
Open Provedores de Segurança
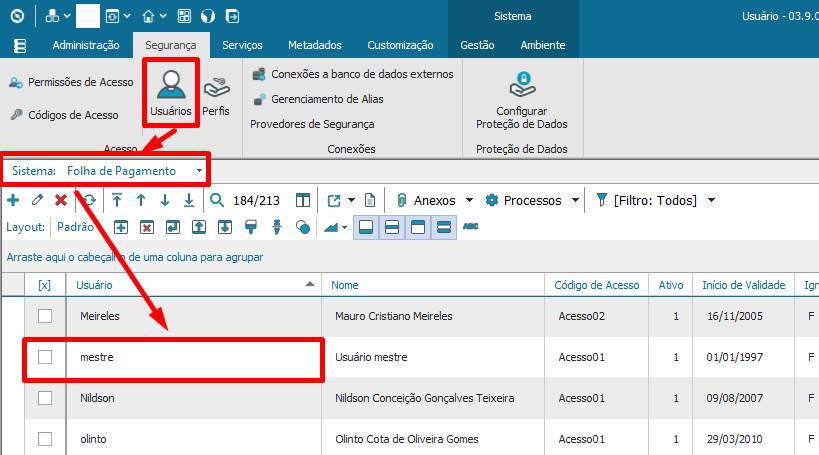point(312,124)
